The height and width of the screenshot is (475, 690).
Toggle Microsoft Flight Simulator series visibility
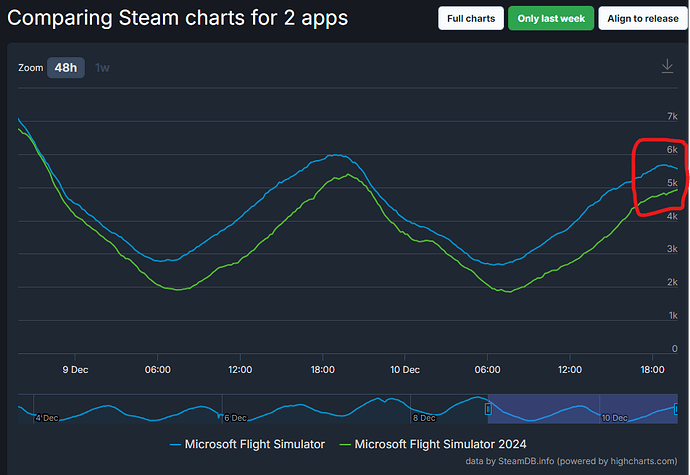254,443
